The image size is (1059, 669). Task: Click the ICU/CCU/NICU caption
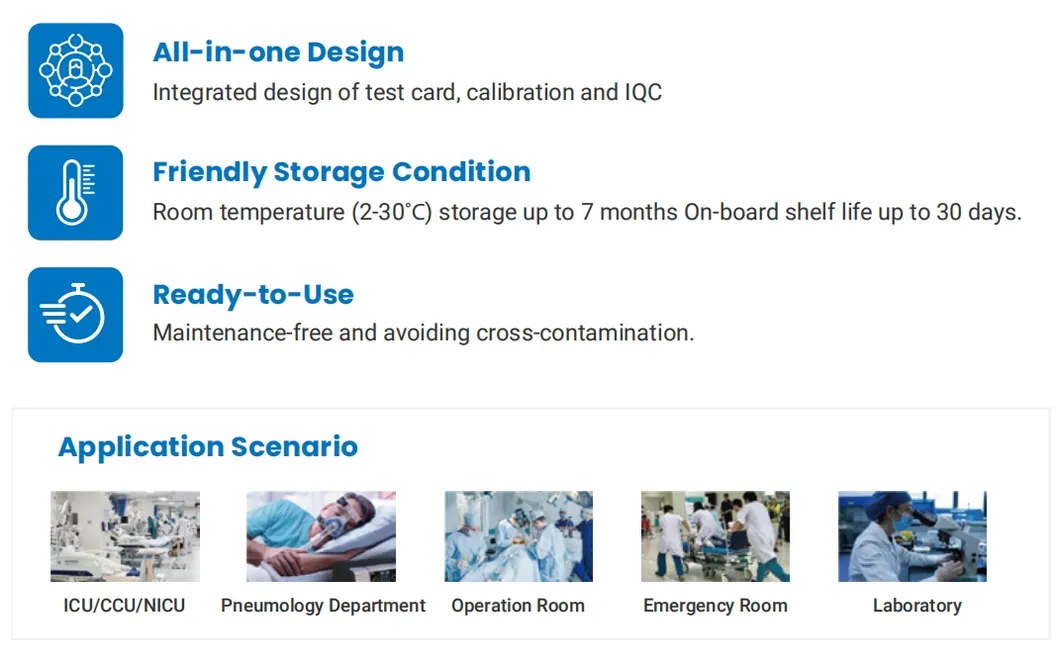[124, 605]
